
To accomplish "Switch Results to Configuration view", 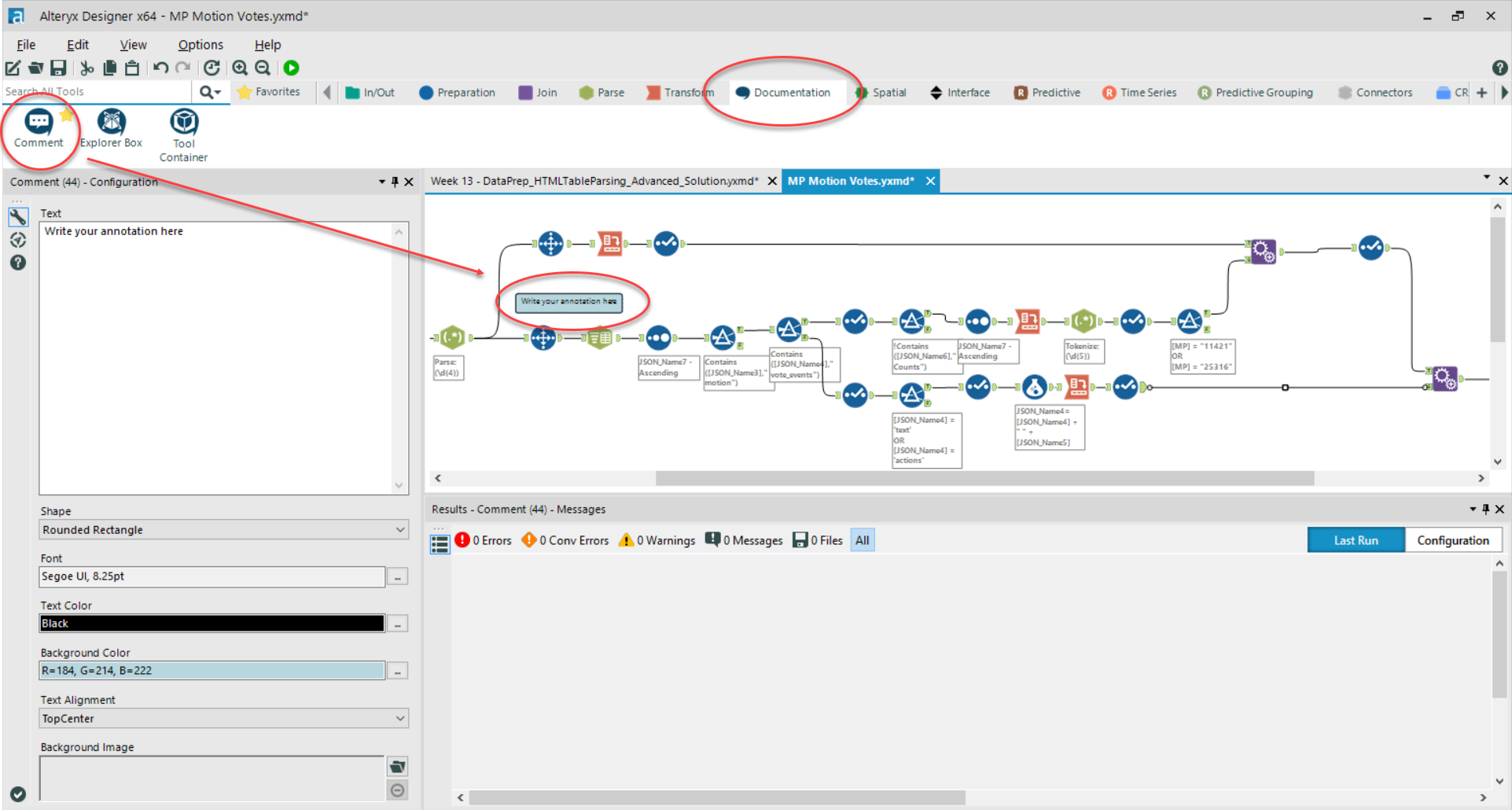I will coord(1453,540).
